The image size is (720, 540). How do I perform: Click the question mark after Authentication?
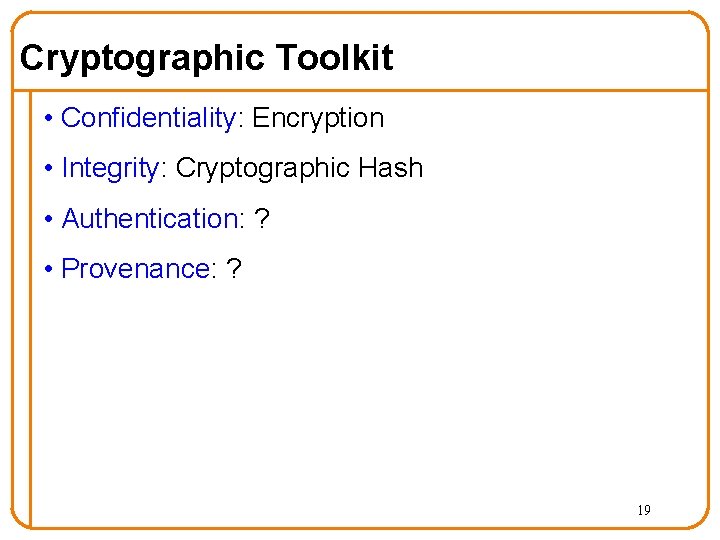tap(262, 218)
